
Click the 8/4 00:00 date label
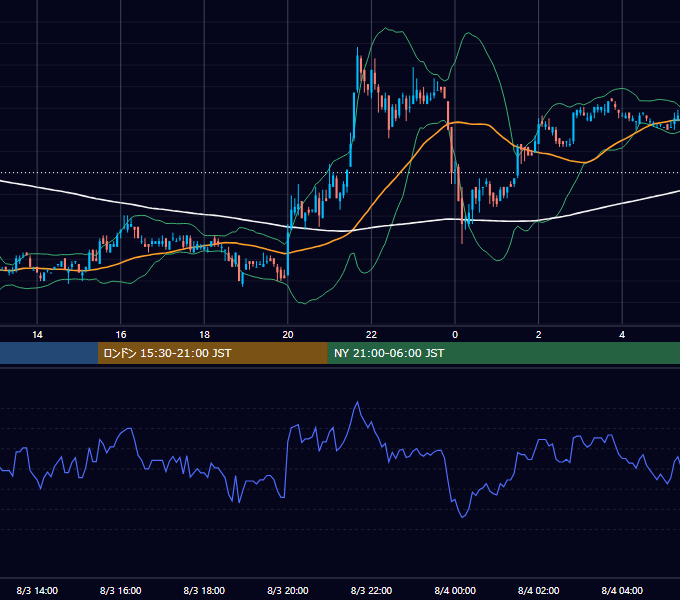(x=455, y=590)
